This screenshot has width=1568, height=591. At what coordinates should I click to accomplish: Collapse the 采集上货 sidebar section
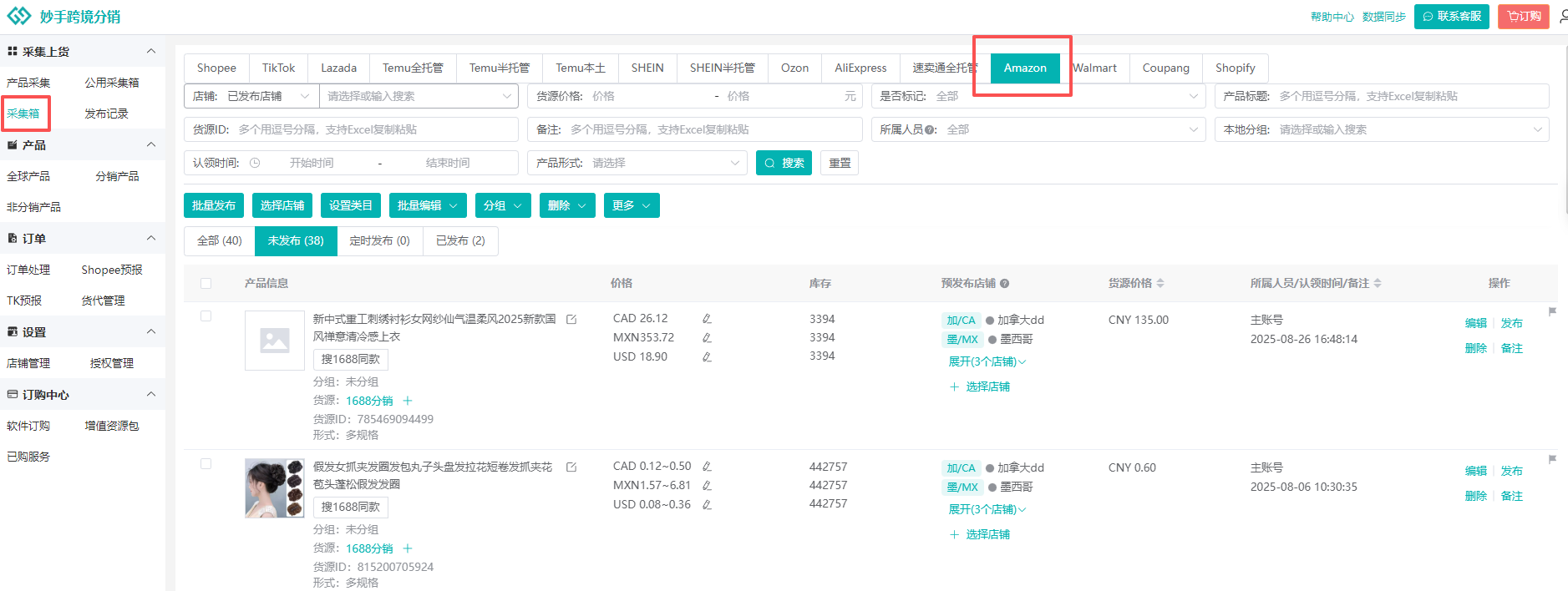coord(151,52)
